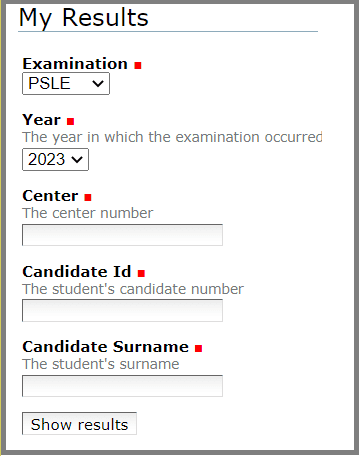Focus the Center number input field
This screenshot has height=456, width=363.
click(122, 235)
